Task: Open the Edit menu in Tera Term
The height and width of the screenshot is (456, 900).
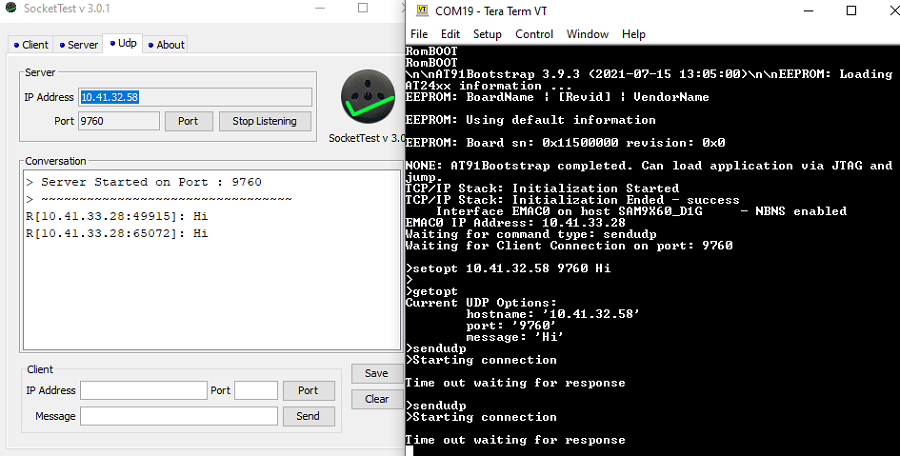Action: coord(450,34)
